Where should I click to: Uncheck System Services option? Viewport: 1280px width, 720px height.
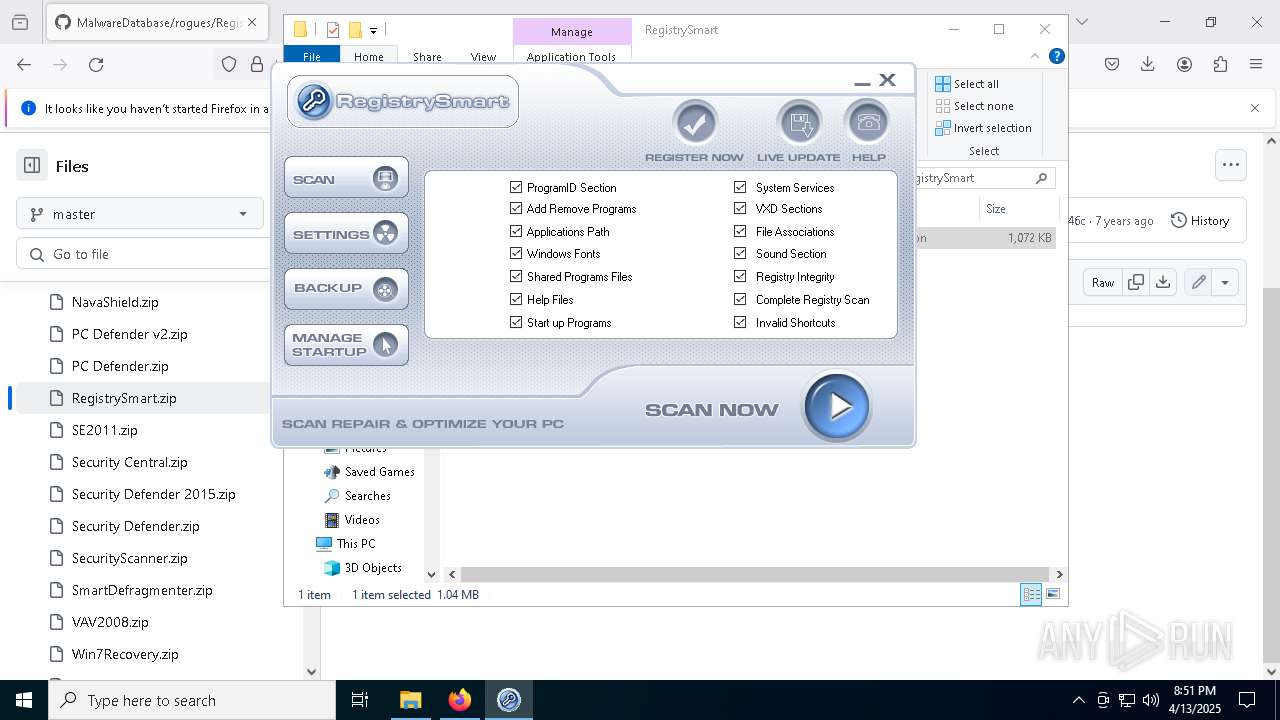coord(740,187)
